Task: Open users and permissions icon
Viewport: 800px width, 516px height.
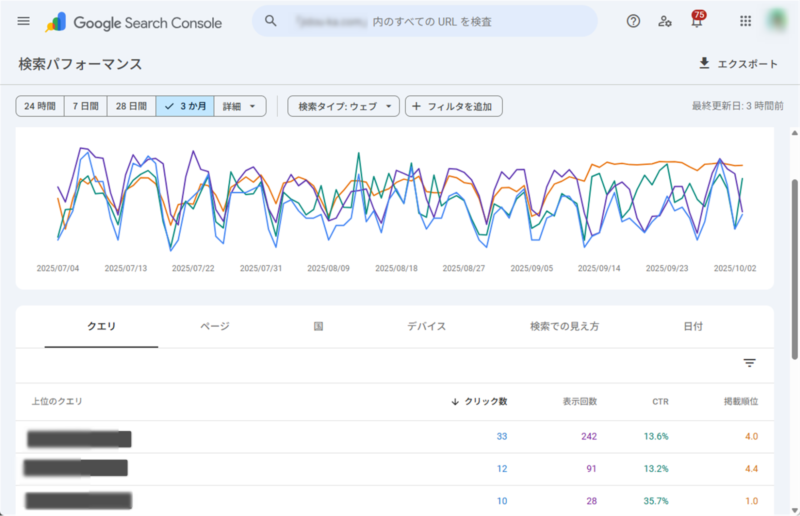Action: pos(665,21)
